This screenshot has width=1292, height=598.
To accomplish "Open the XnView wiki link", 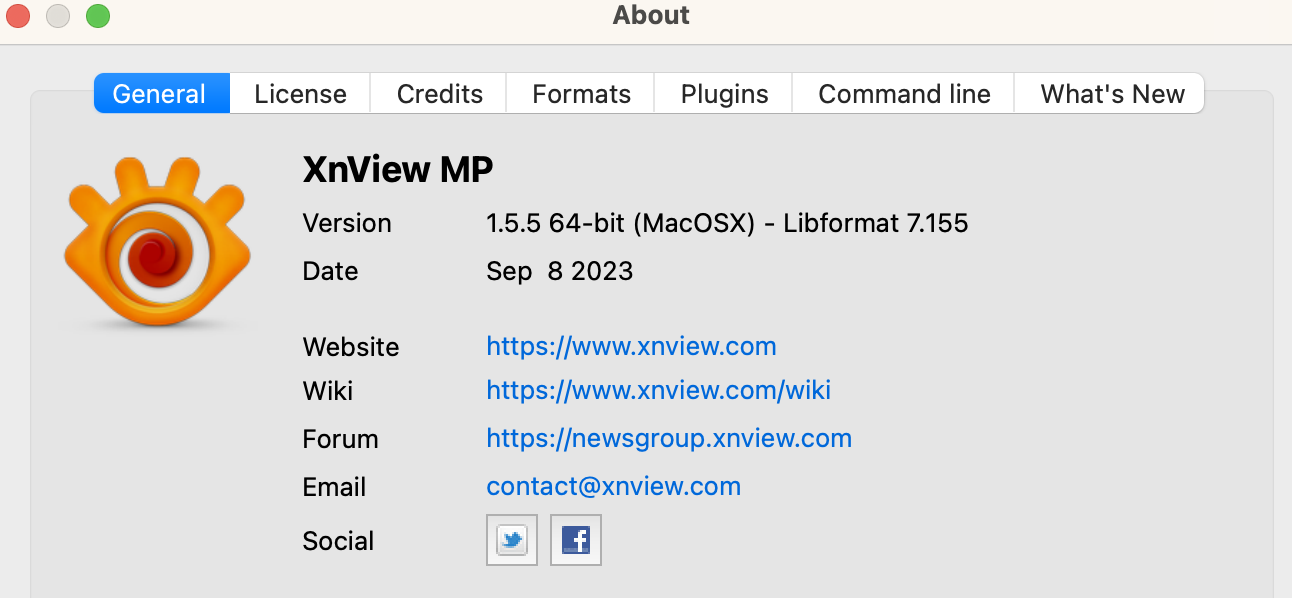I will coord(658,390).
